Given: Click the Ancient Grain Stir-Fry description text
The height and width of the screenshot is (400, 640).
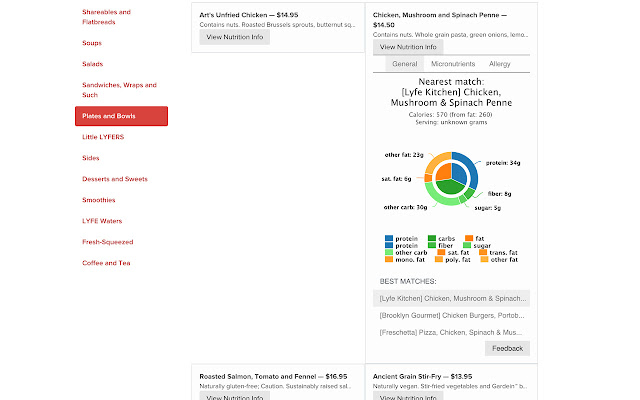Looking at the screenshot, I should coord(451,386).
